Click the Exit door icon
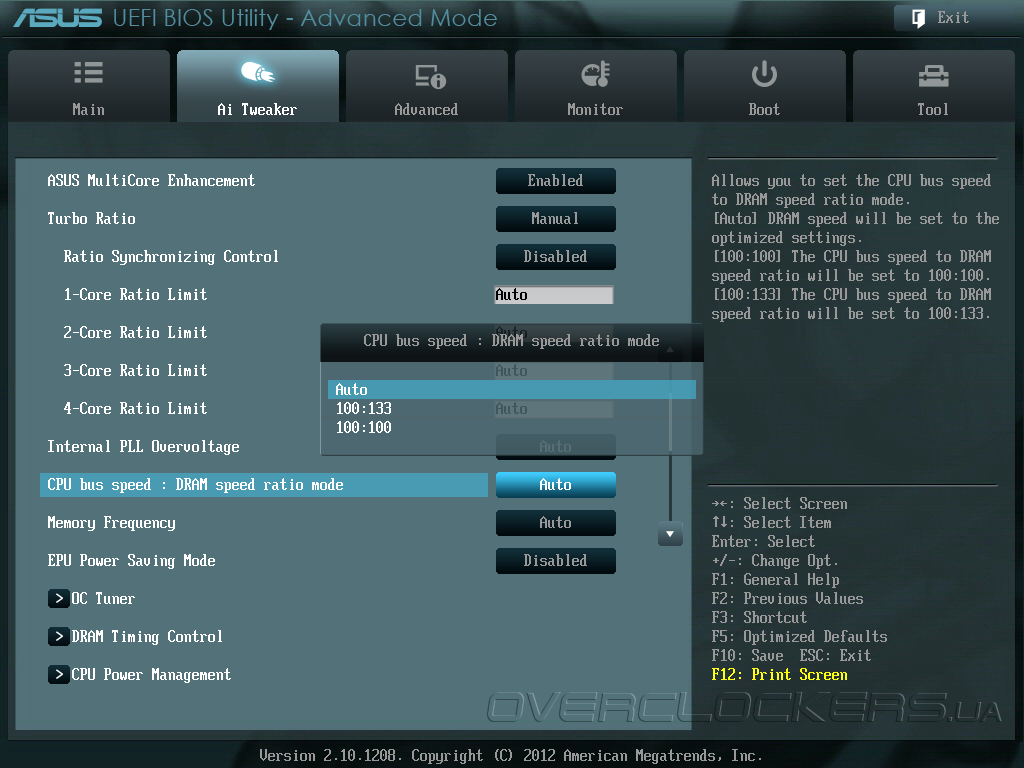 pyautogui.click(x=918, y=18)
